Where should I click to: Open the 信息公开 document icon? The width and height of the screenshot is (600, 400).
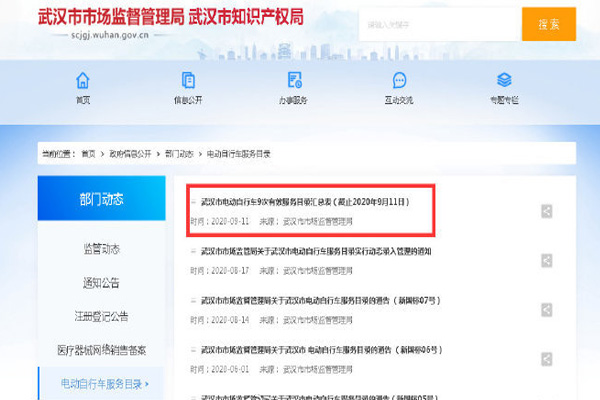pyautogui.click(x=188, y=80)
